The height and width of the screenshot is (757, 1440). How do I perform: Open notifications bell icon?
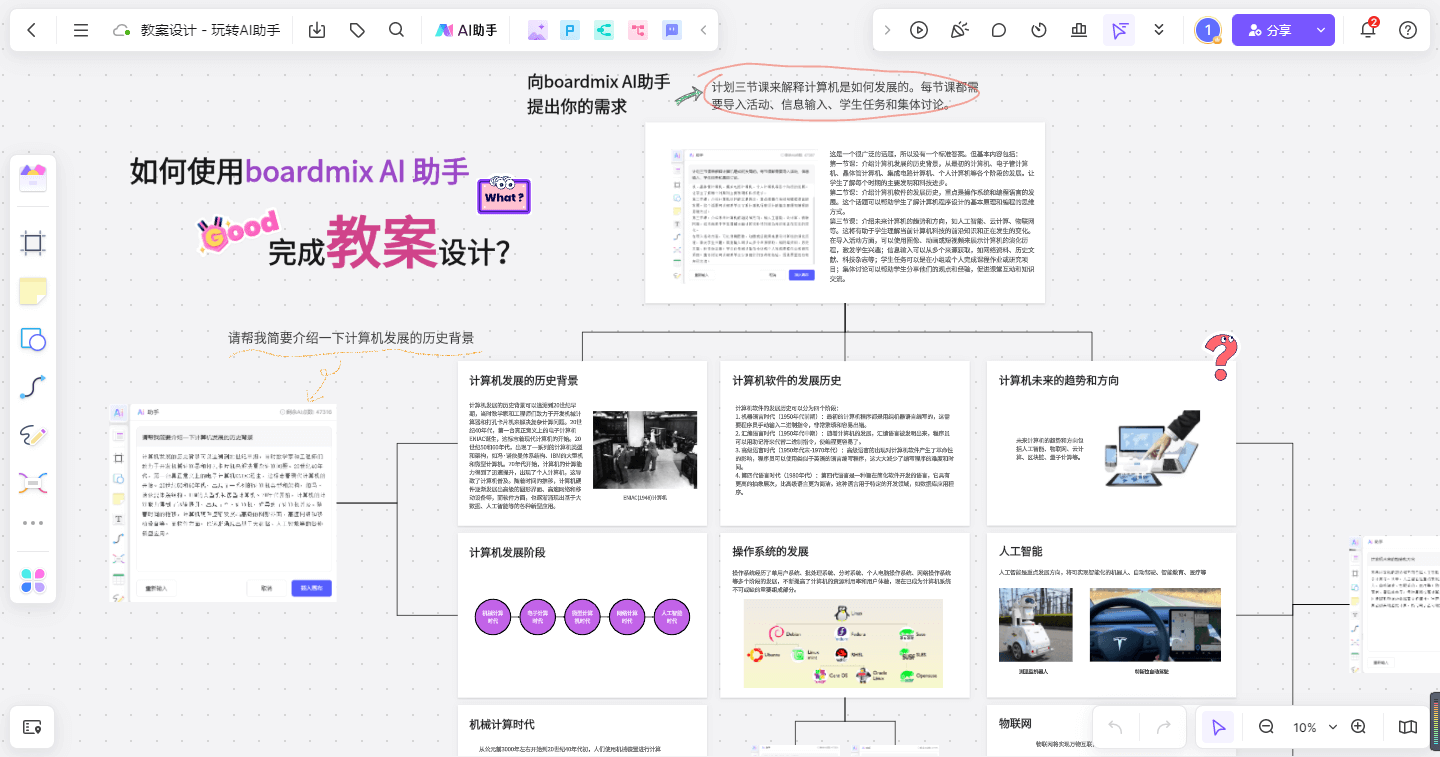[x=1368, y=30]
